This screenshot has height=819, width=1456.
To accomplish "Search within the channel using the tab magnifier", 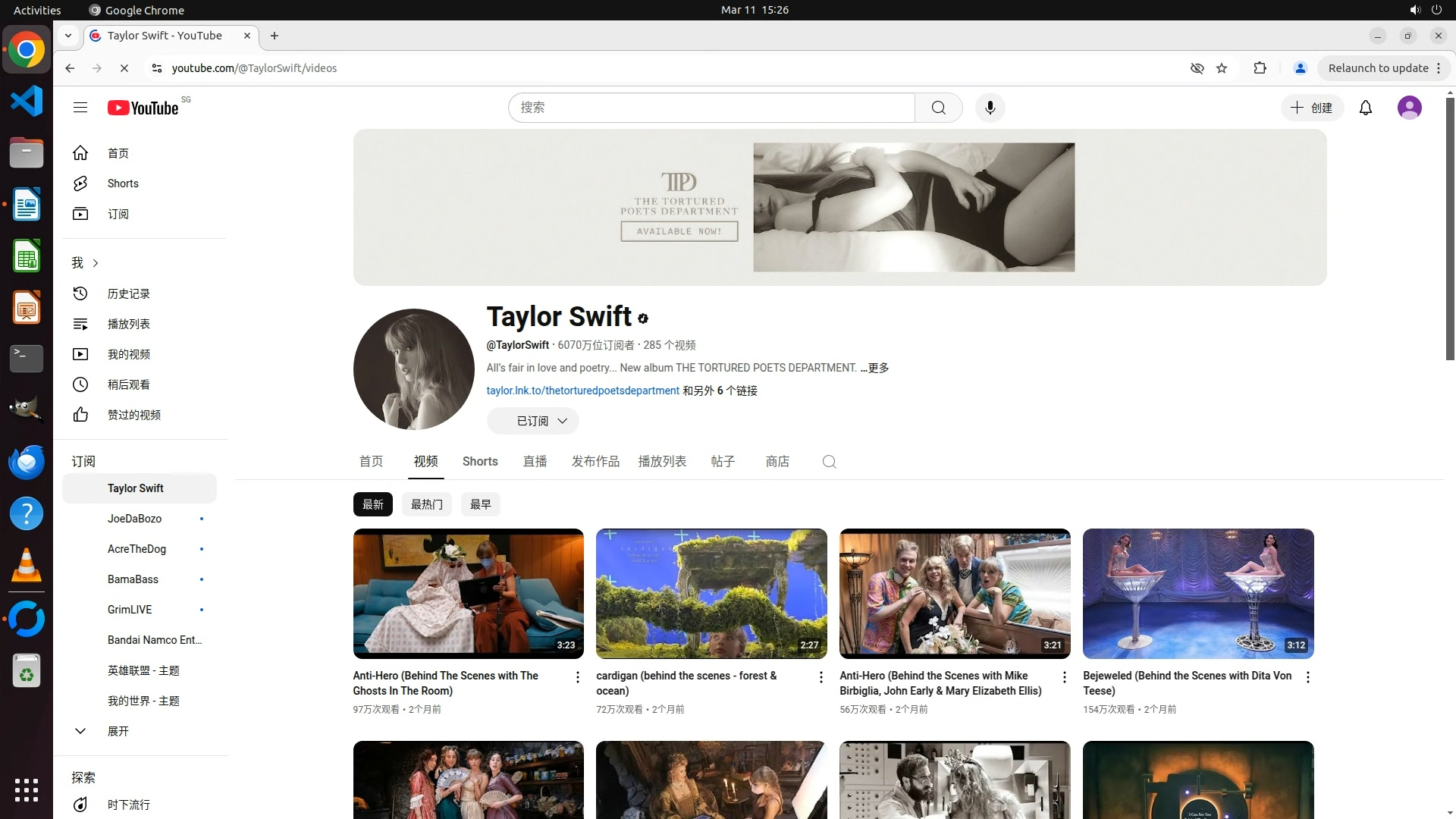I will [829, 462].
